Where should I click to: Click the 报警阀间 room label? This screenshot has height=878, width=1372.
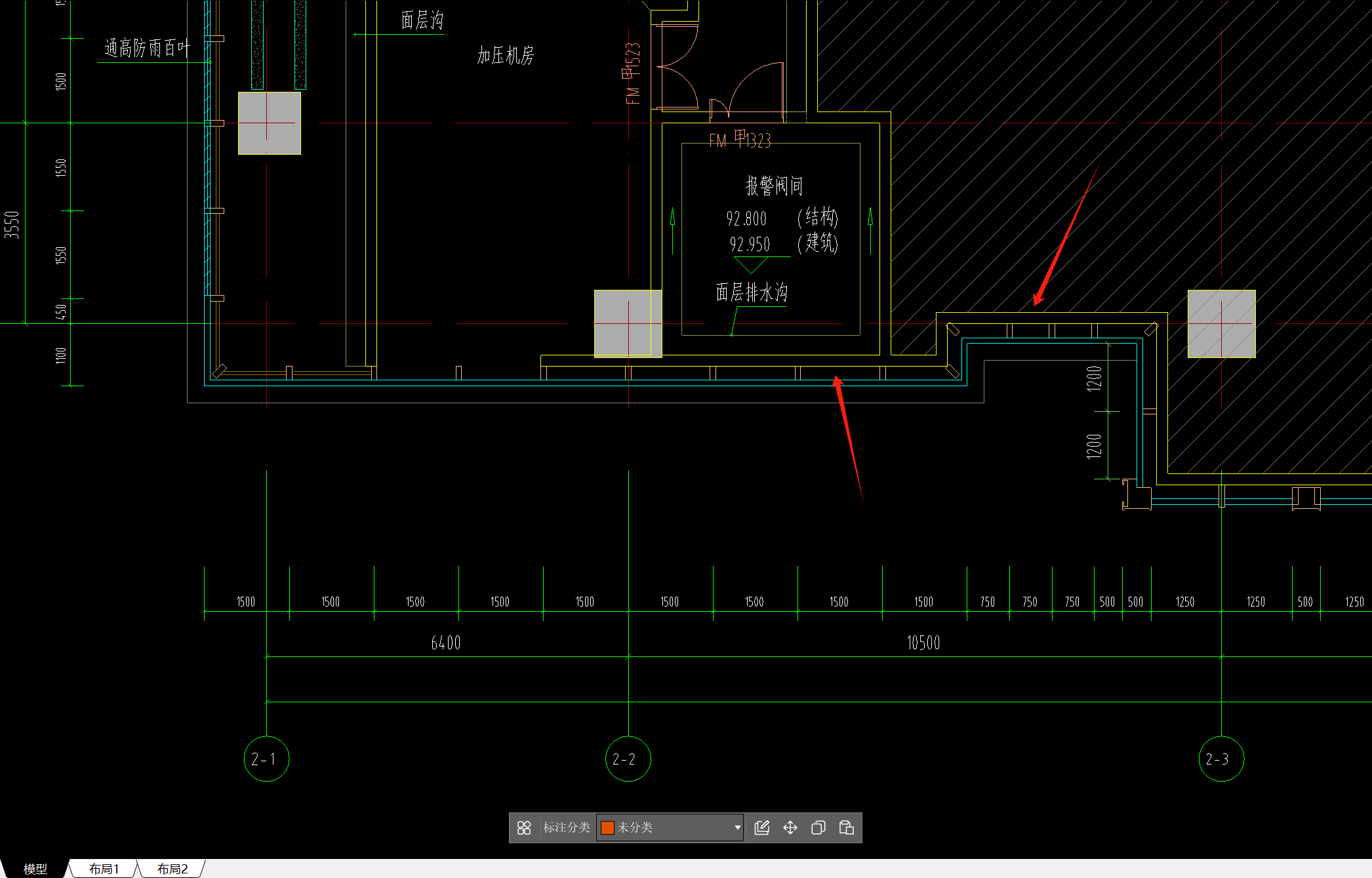coord(775,186)
